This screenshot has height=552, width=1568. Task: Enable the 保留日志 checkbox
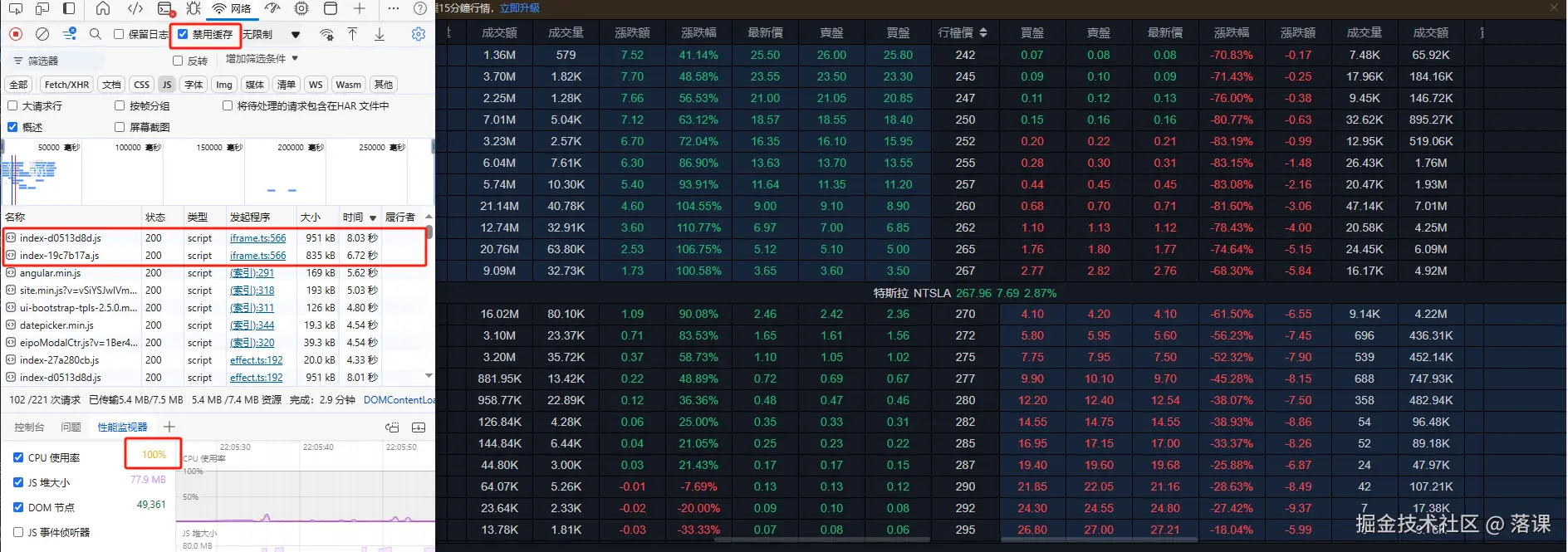point(119,34)
